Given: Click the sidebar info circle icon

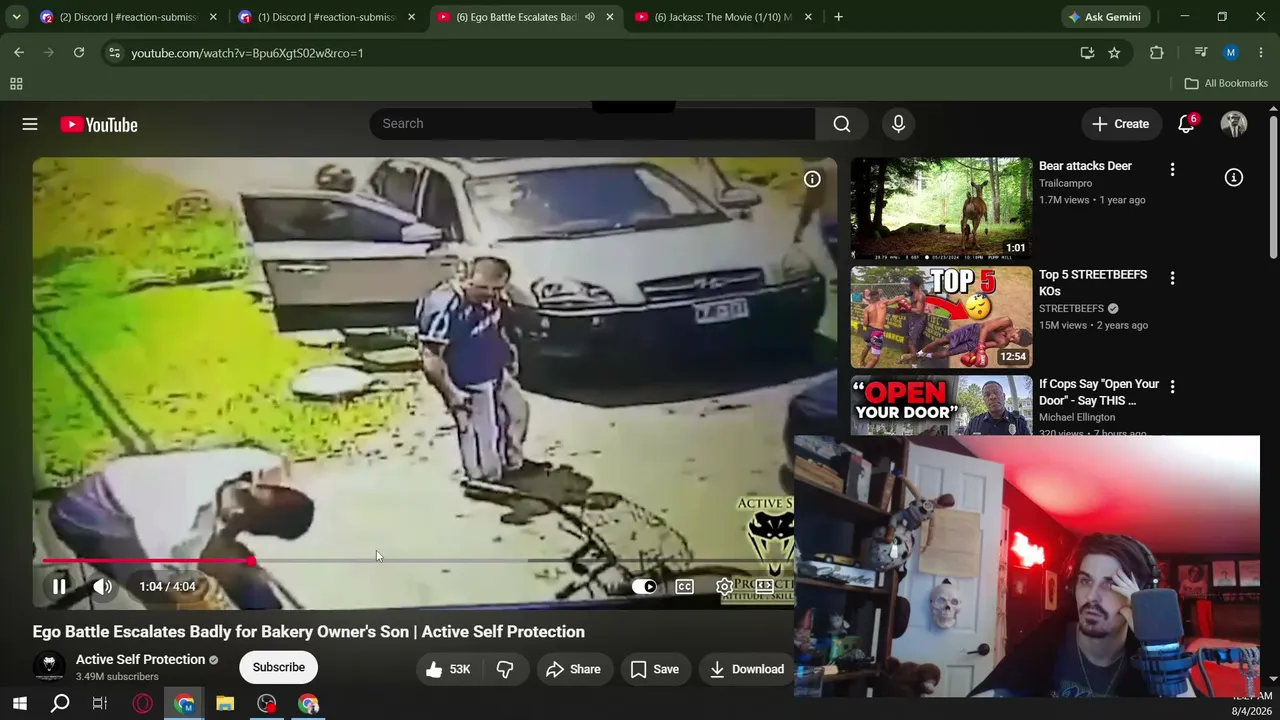Looking at the screenshot, I should pyautogui.click(x=1234, y=178).
